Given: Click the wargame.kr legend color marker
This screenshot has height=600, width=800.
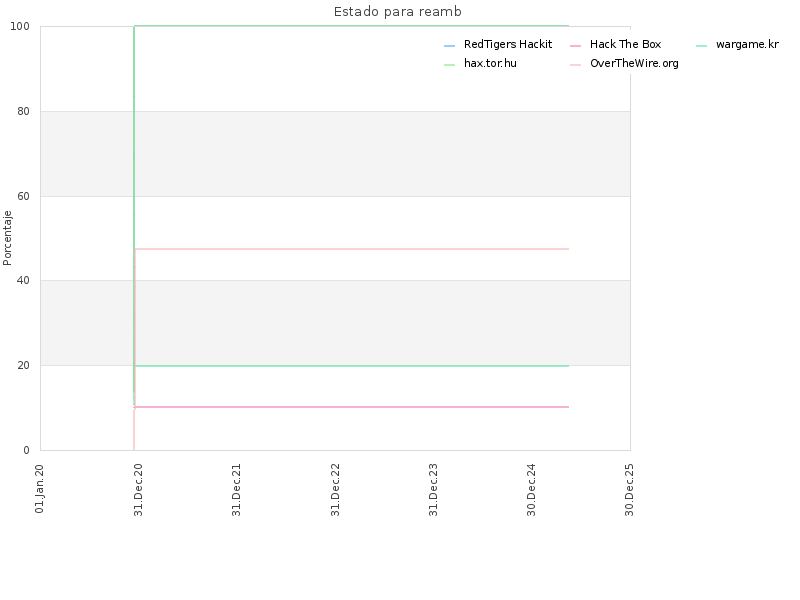Looking at the screenshot, I should [702, 46].
